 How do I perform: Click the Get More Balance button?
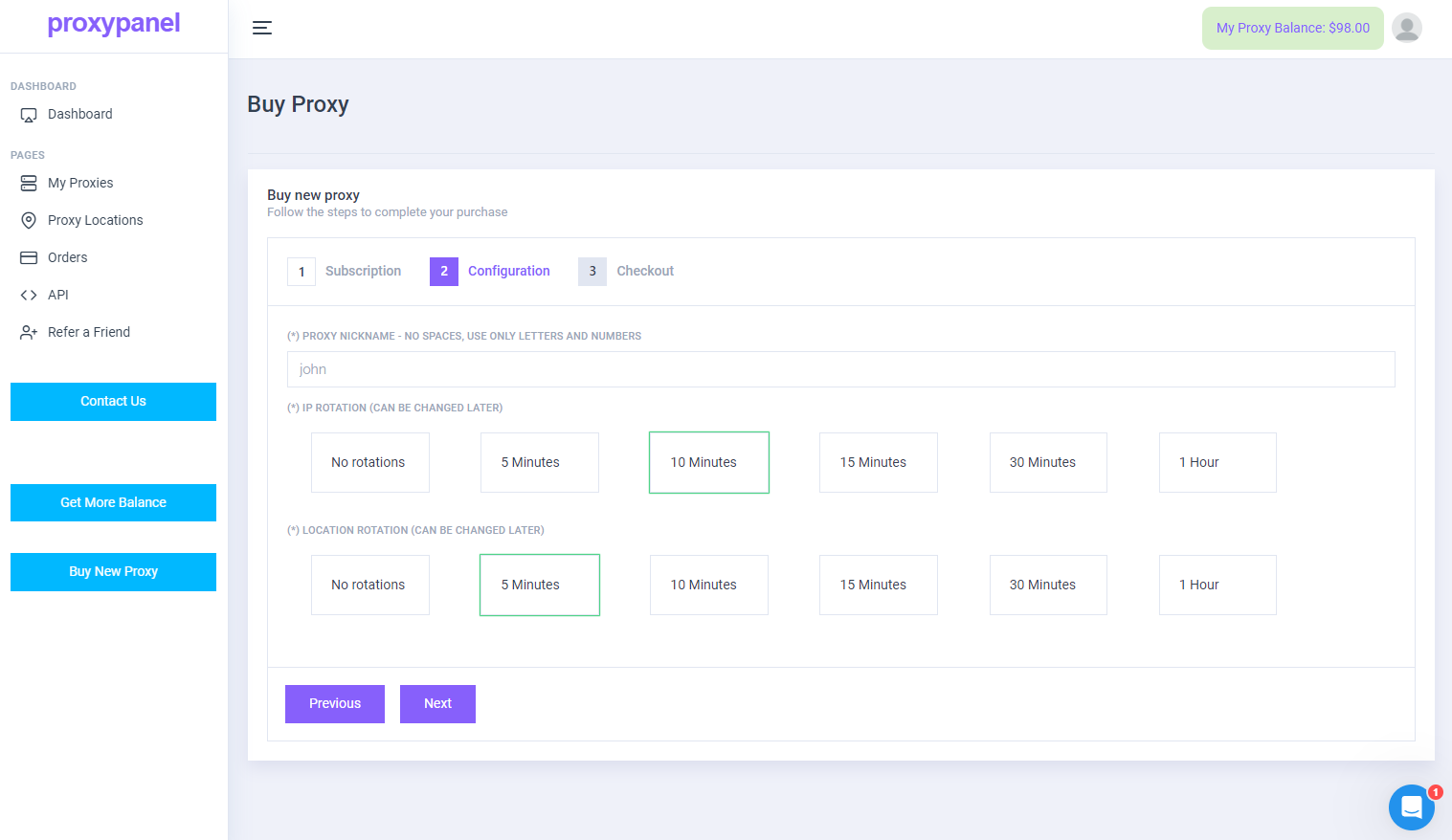point(113,502)
